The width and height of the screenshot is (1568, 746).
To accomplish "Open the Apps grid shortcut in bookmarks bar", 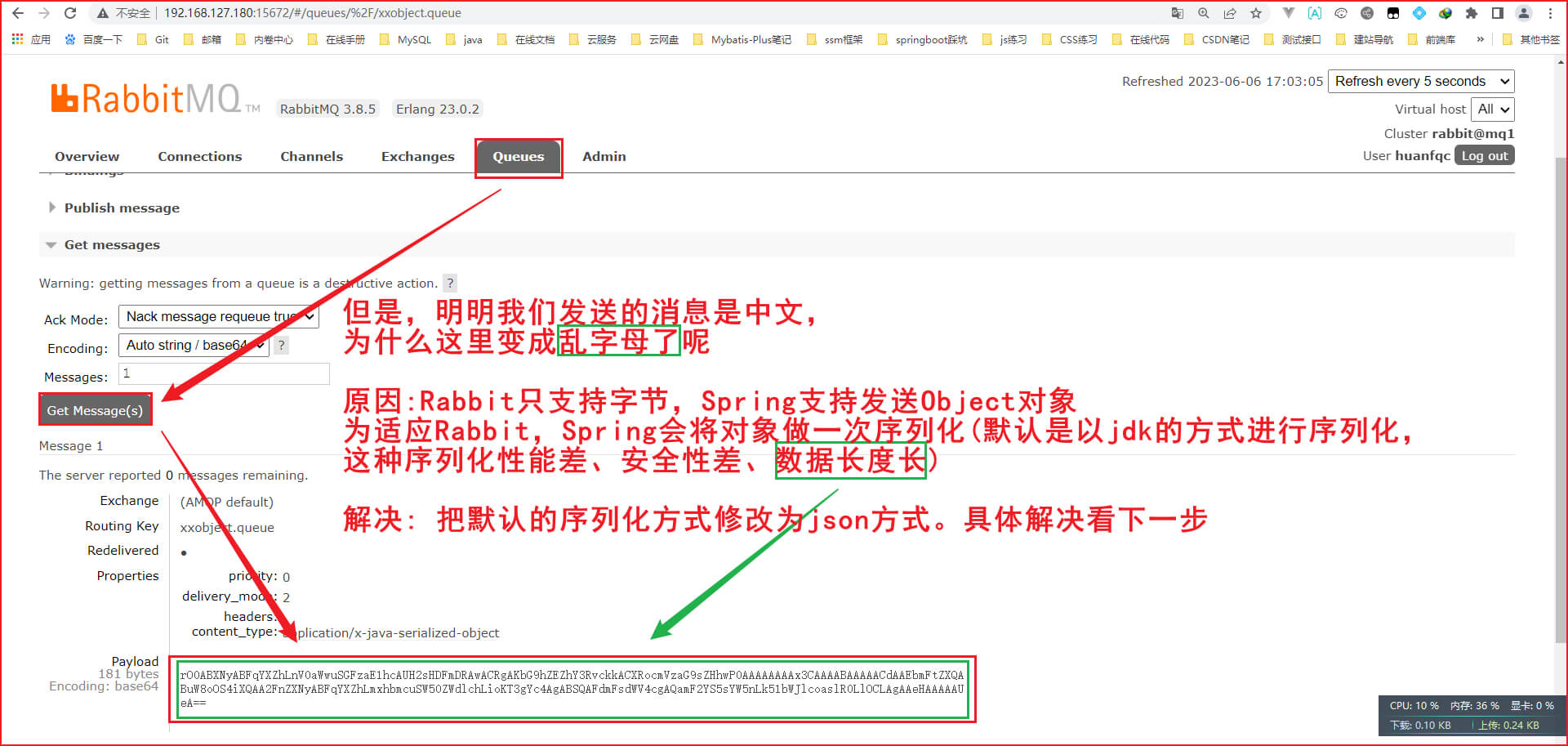I will 31,39.
